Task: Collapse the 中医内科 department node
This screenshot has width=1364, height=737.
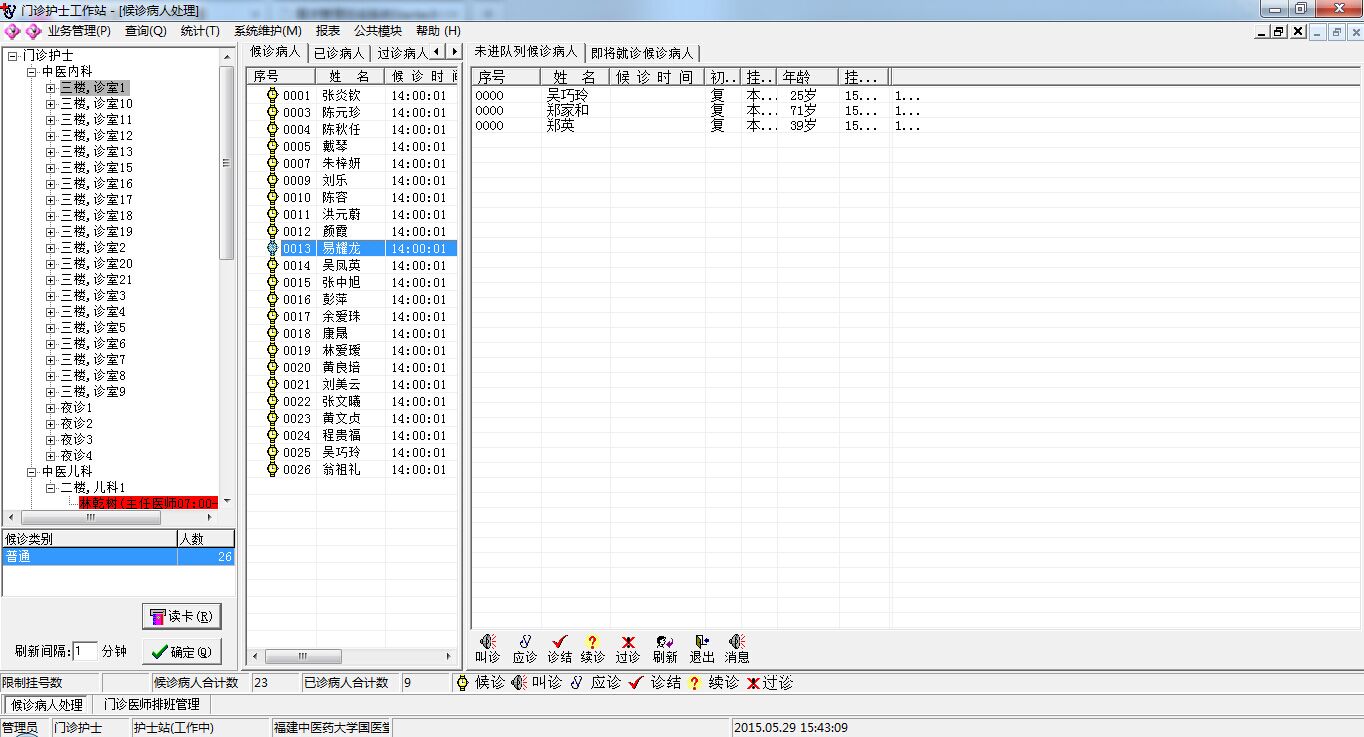Action: tap(31, 72)
